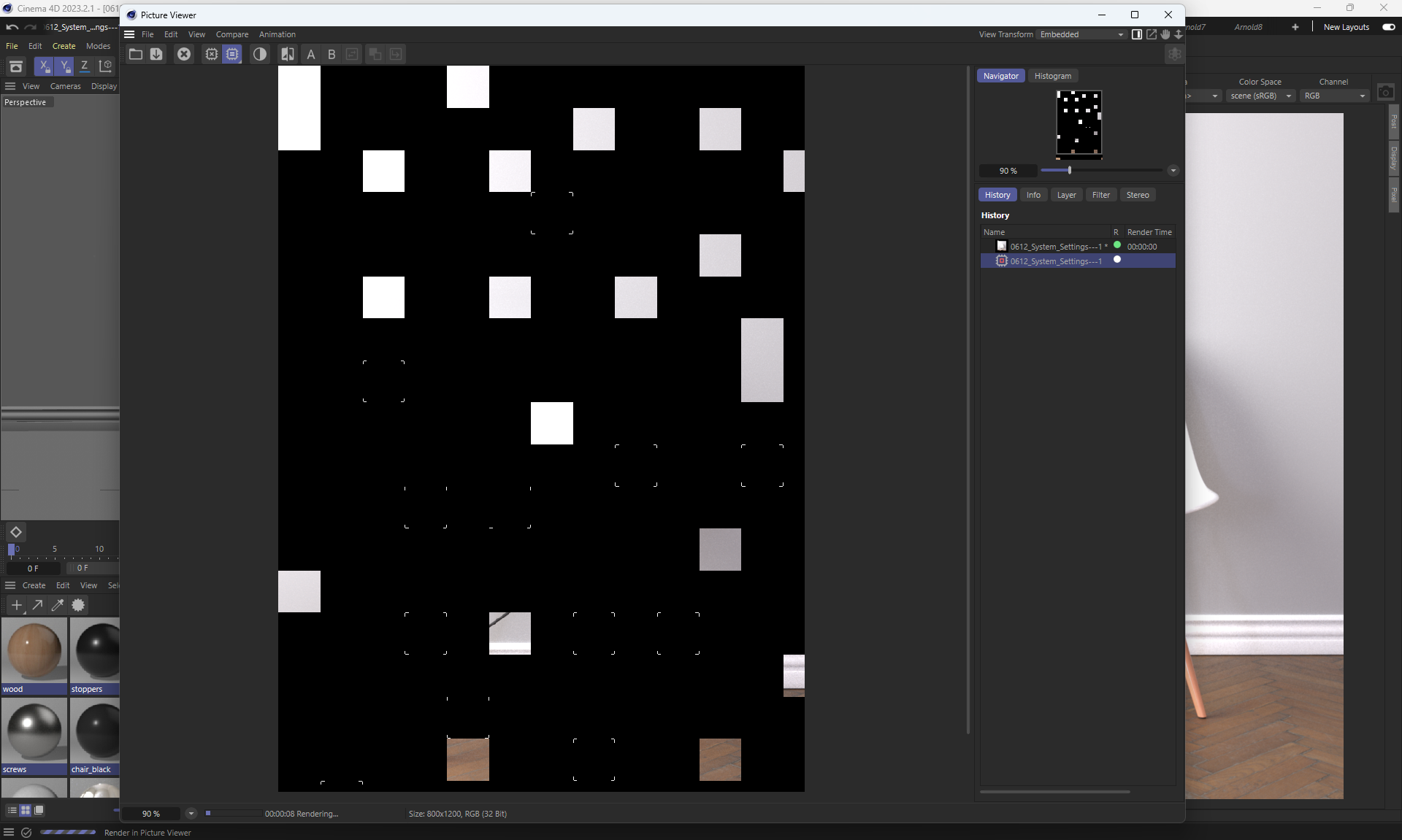
Task: Open the View Transform Embedded dropdown
Action: pyautogui.click(x=1081, y=34)
